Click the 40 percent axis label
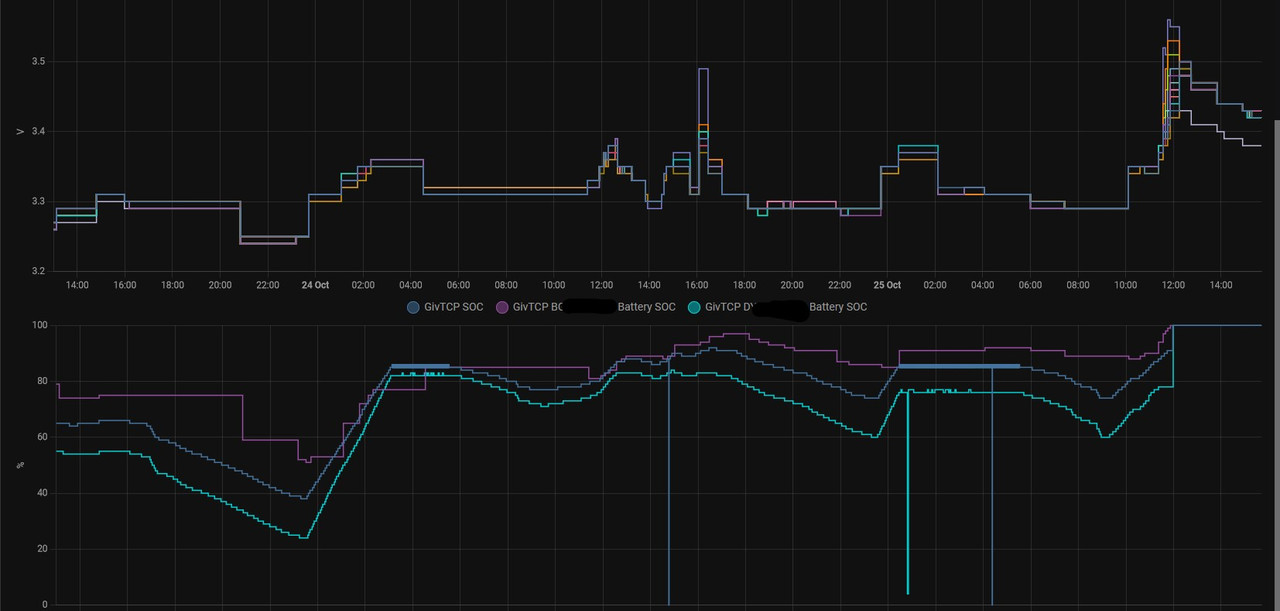This screenshot has width=1280, height=611. 42,493
